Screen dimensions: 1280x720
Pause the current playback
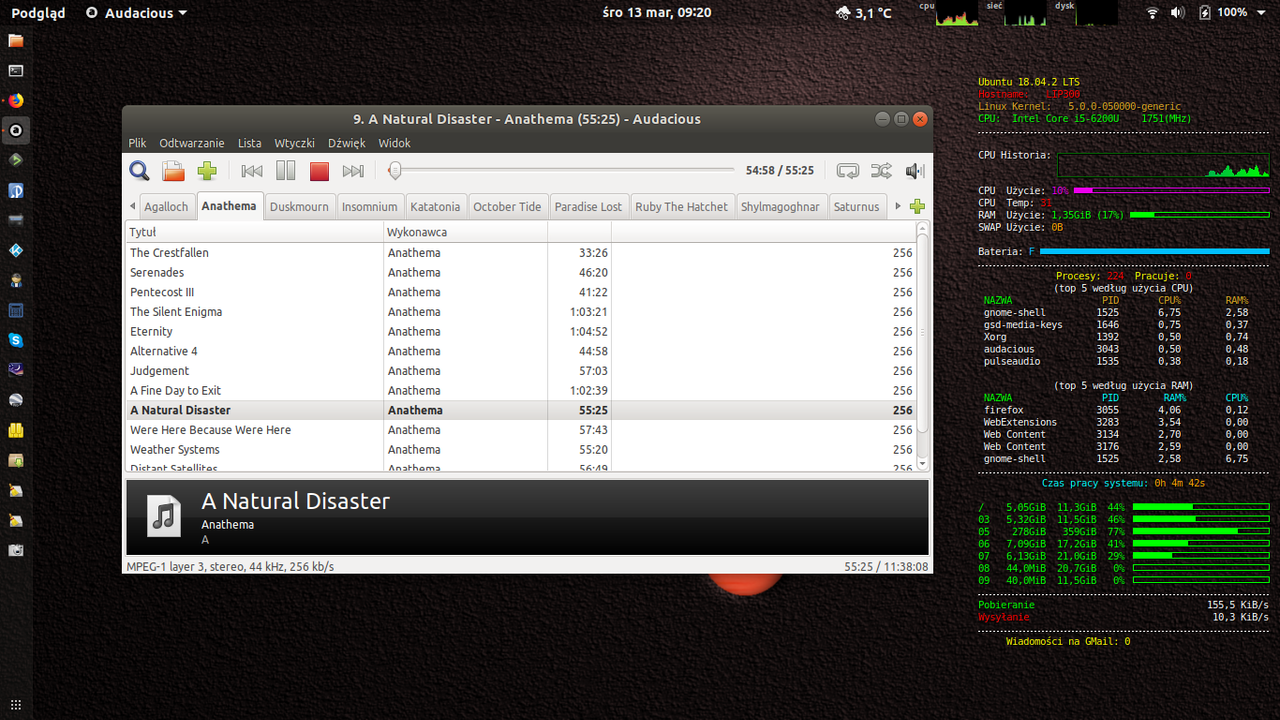pyautogui.click(x=286, y=171)
